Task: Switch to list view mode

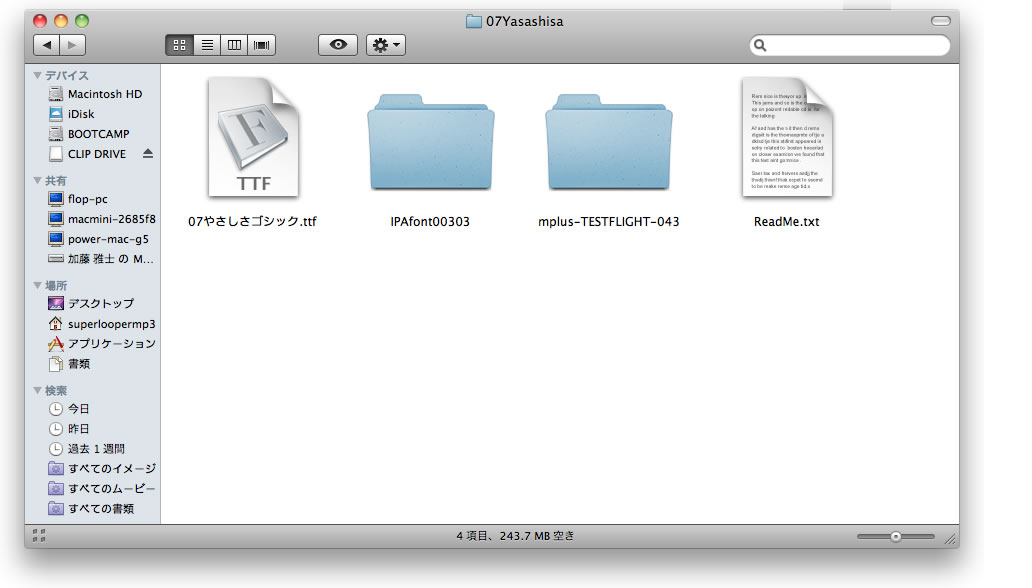Action: click(207, 45)
